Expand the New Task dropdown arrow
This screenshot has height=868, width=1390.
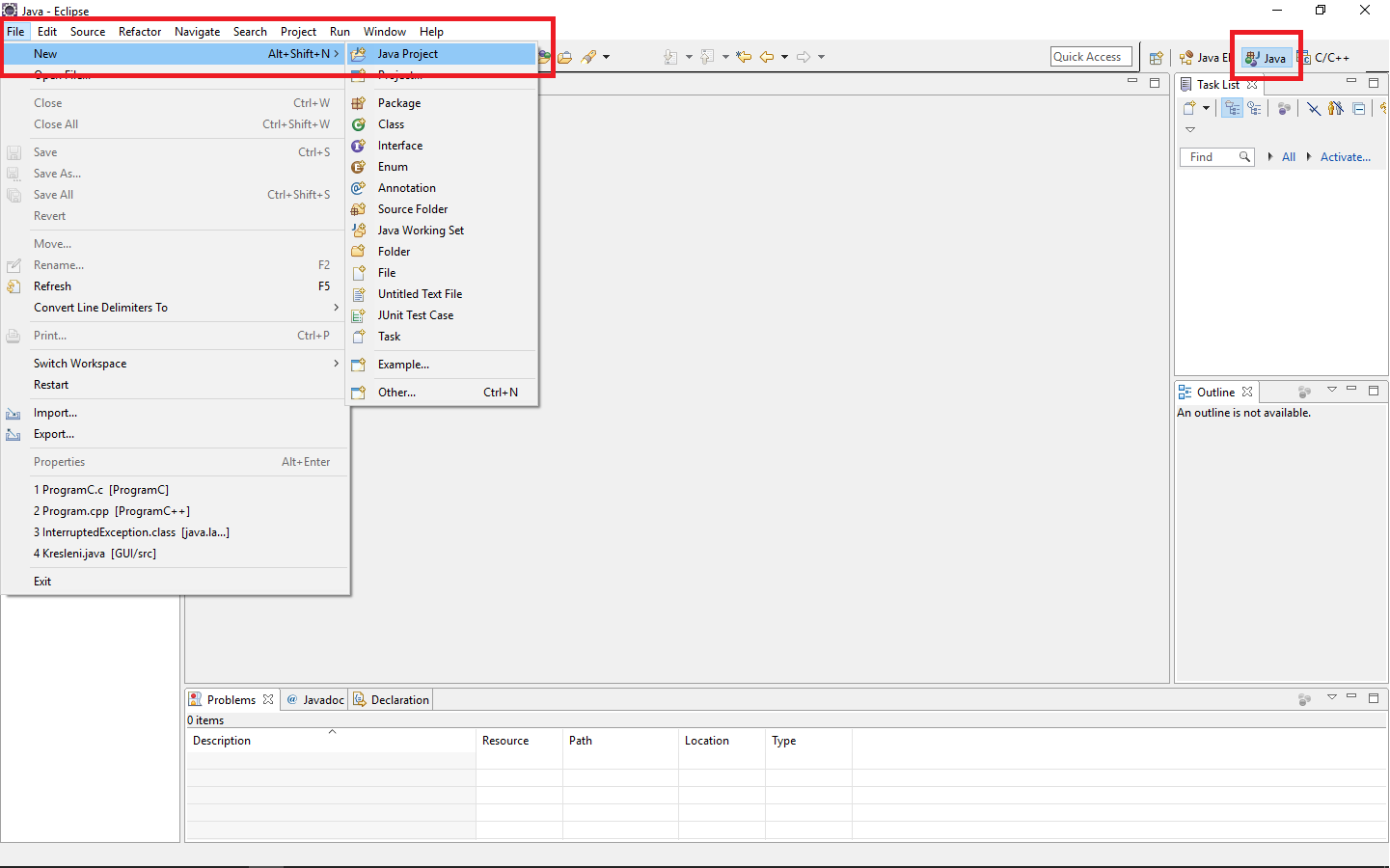point(1206,108)
